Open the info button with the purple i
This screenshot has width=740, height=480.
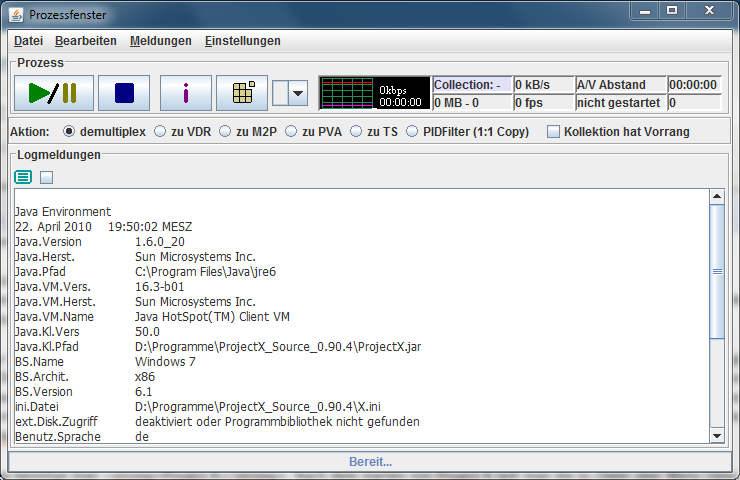pyautogui.click(x=185, y=93)
